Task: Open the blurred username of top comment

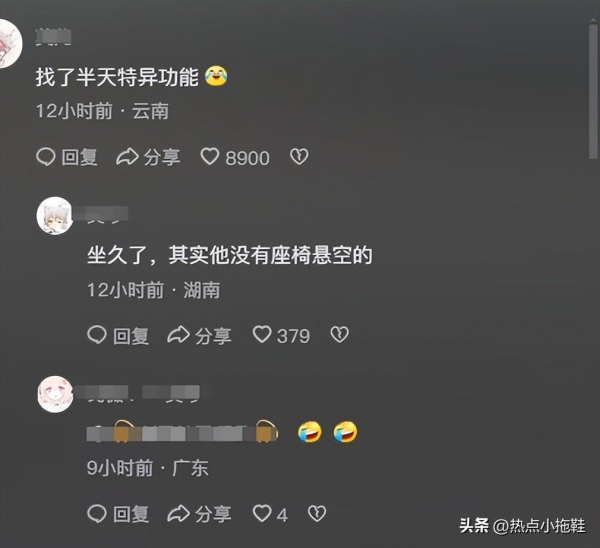Action: pos(54,37)
